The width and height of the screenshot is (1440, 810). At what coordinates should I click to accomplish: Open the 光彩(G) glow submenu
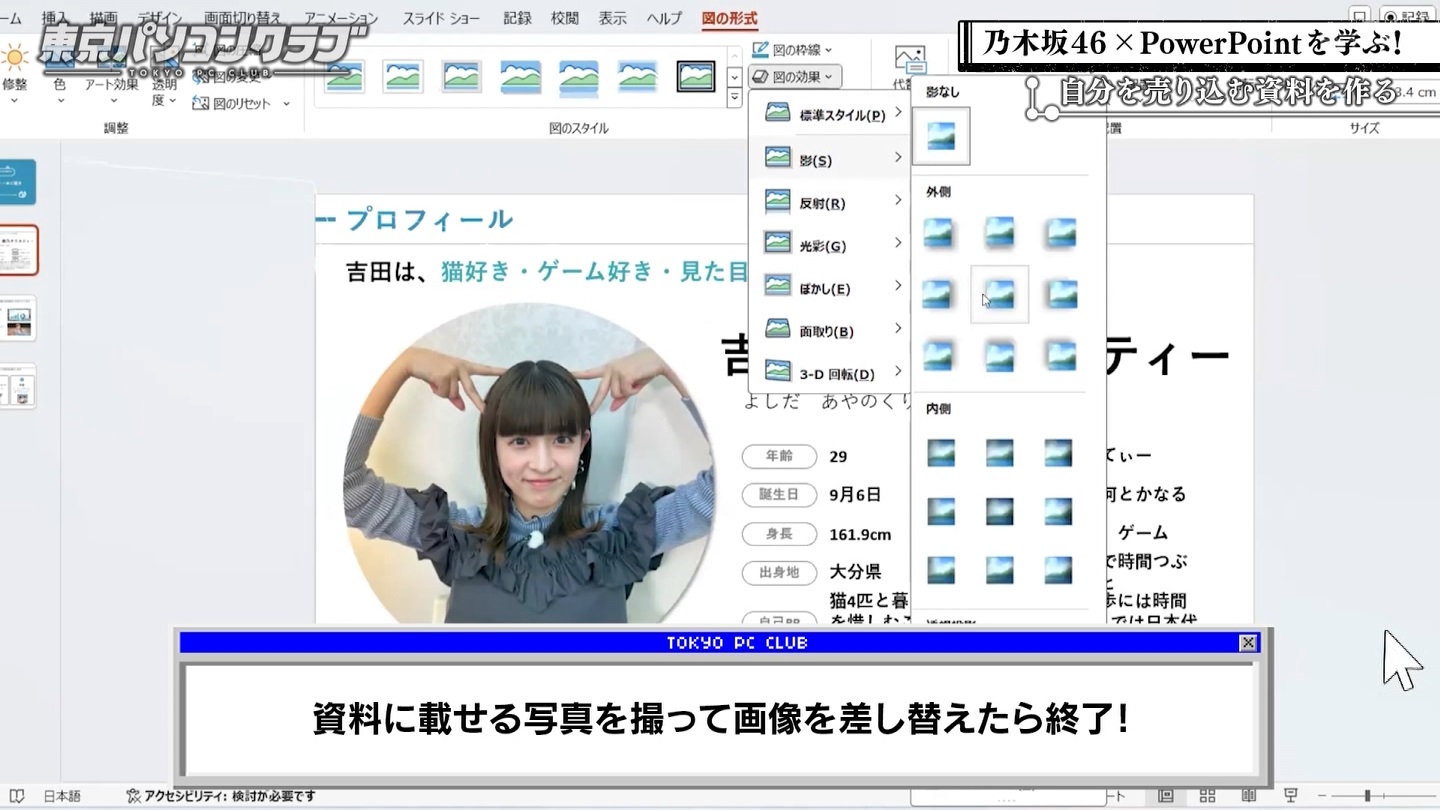coord(829,246)
